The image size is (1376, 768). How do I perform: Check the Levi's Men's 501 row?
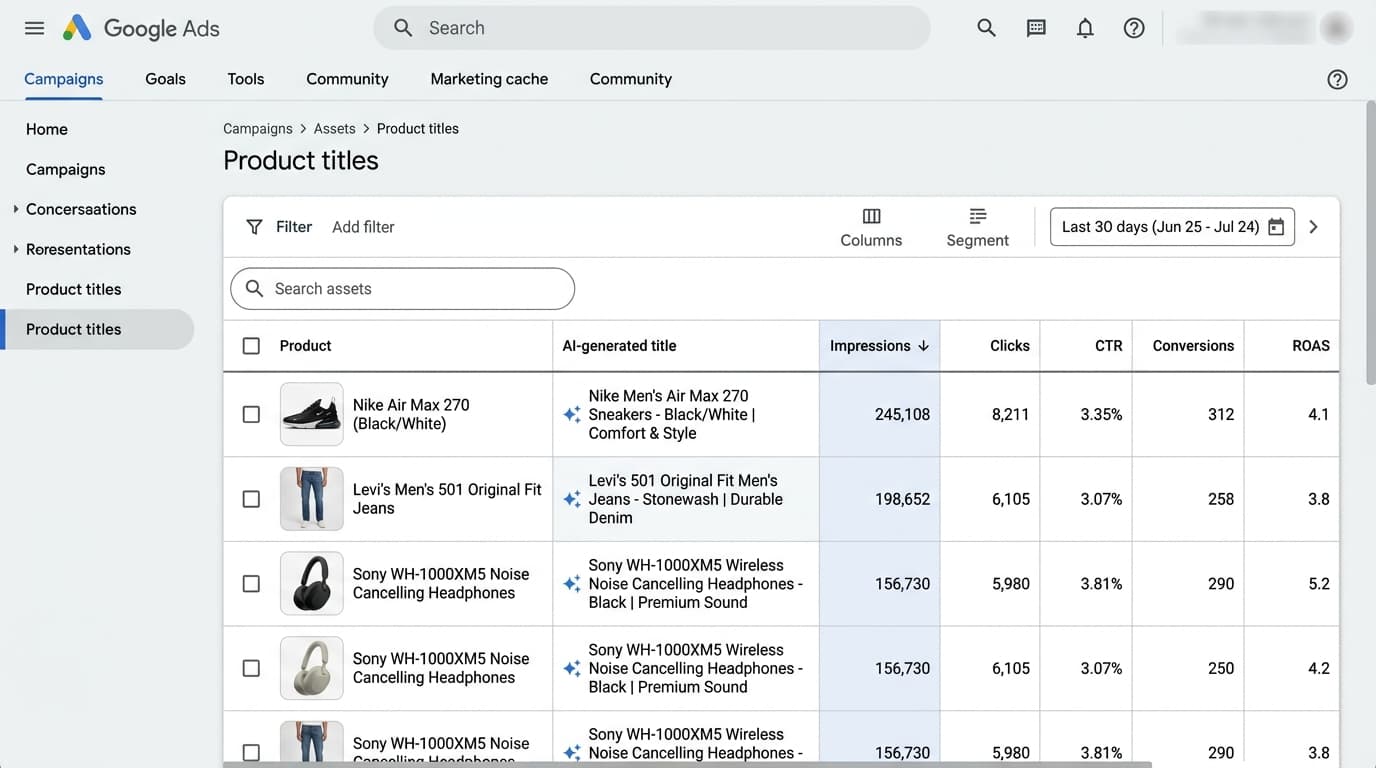pyautogui.click(x=251, y=499)
